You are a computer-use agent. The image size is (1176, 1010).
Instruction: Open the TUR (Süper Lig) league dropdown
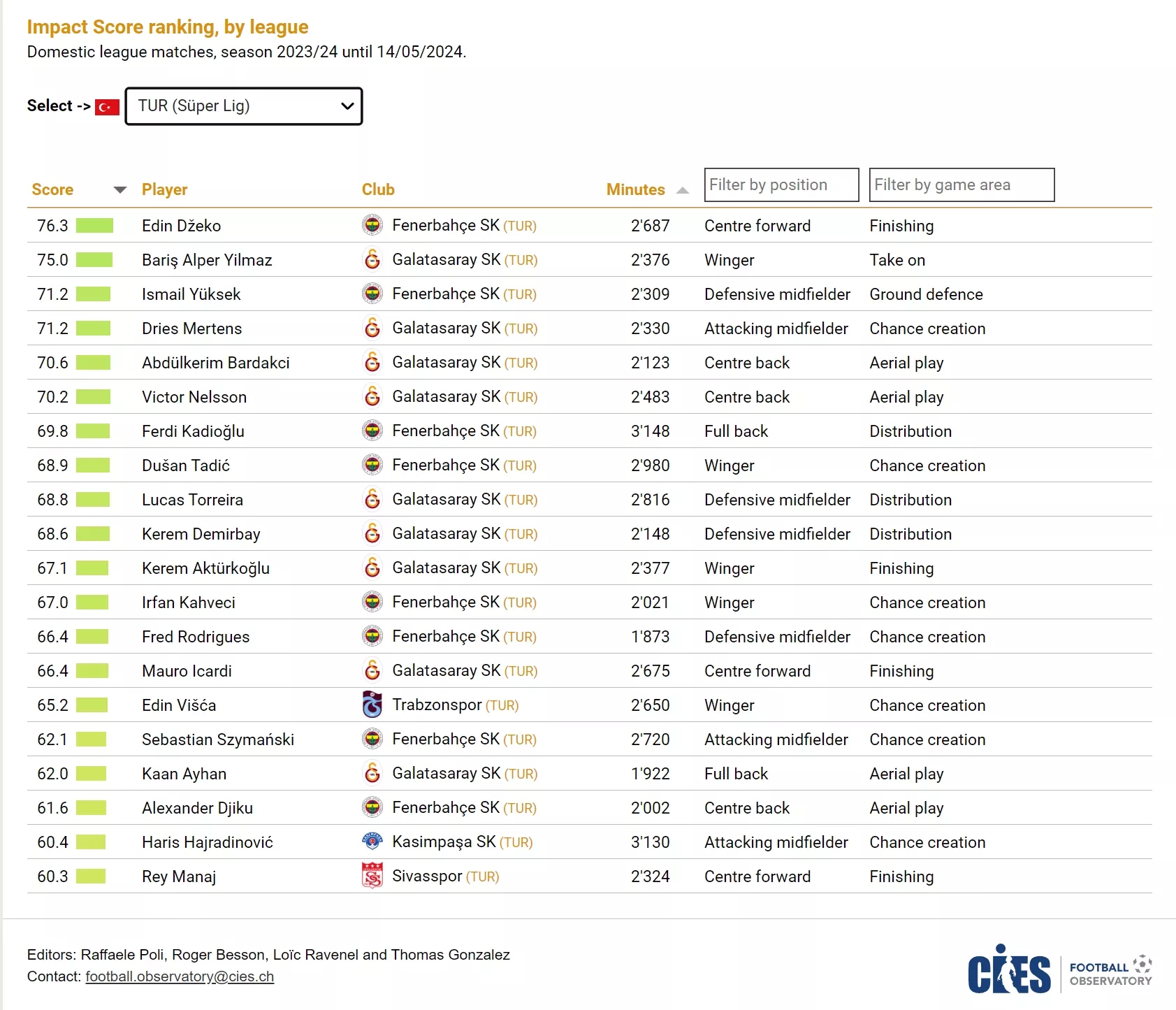click(x=244, y=106)
